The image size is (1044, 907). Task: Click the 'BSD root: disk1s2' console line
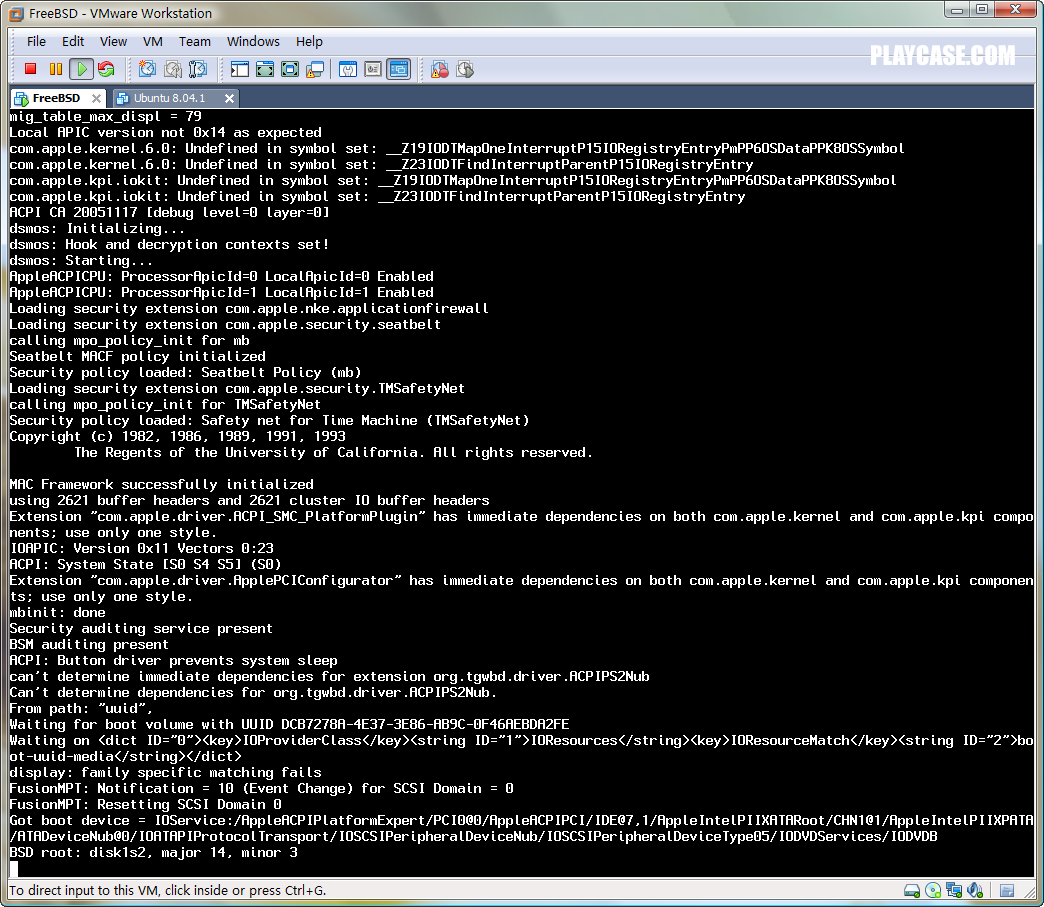click(154, 852)
